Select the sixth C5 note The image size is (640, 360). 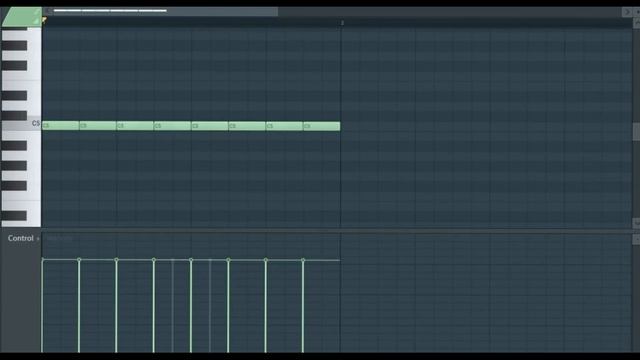247,126
